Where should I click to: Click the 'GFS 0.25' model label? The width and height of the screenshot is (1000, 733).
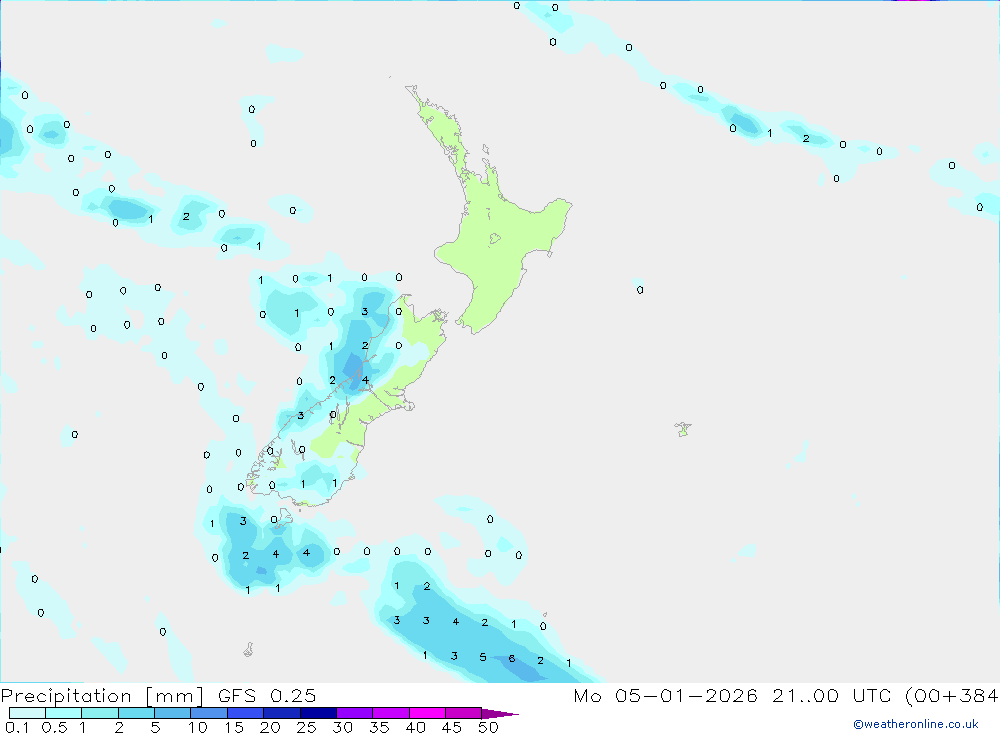[x=267, y=695]
